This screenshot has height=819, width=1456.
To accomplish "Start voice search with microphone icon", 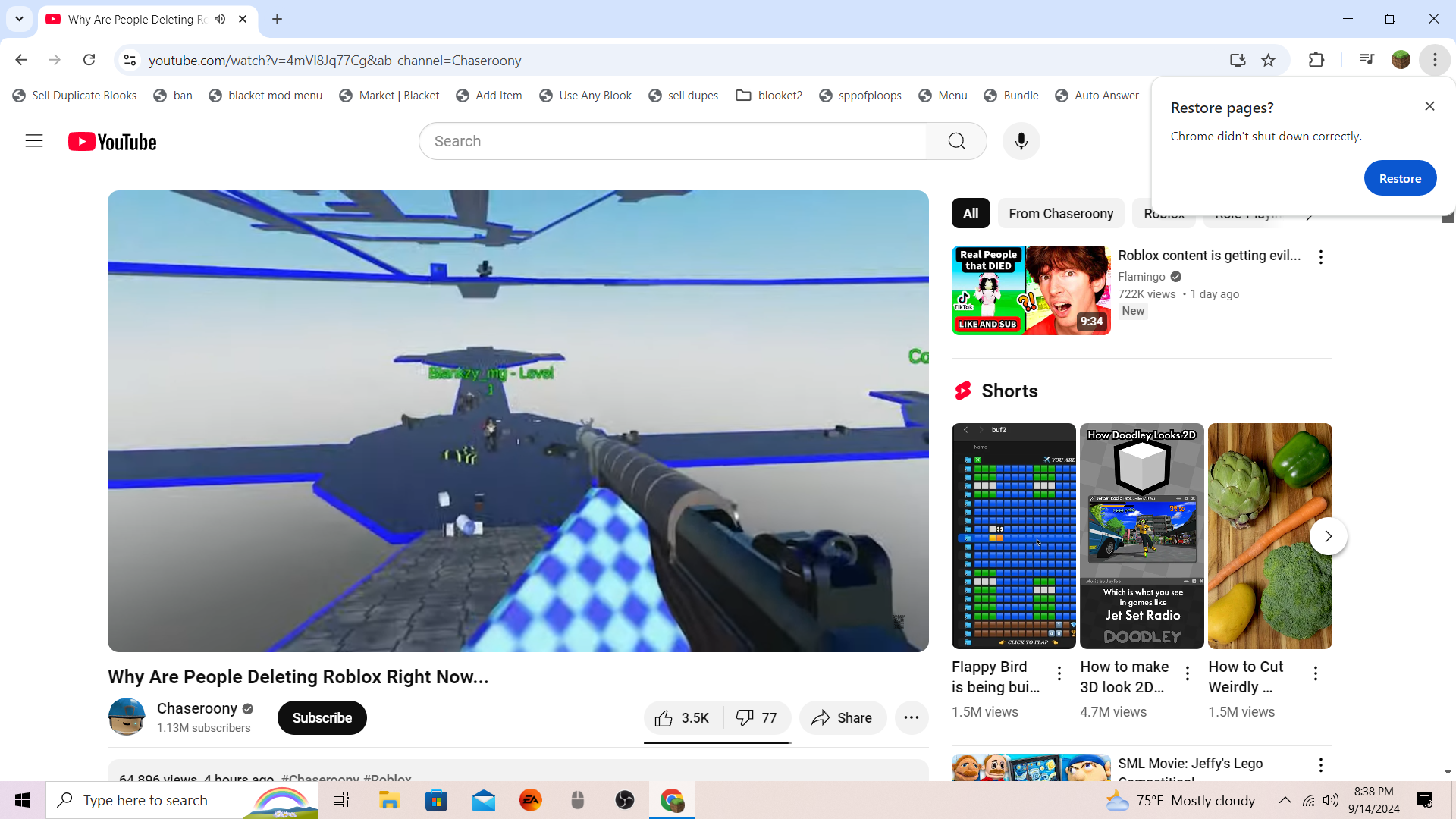I will (x=1021, y=141).
